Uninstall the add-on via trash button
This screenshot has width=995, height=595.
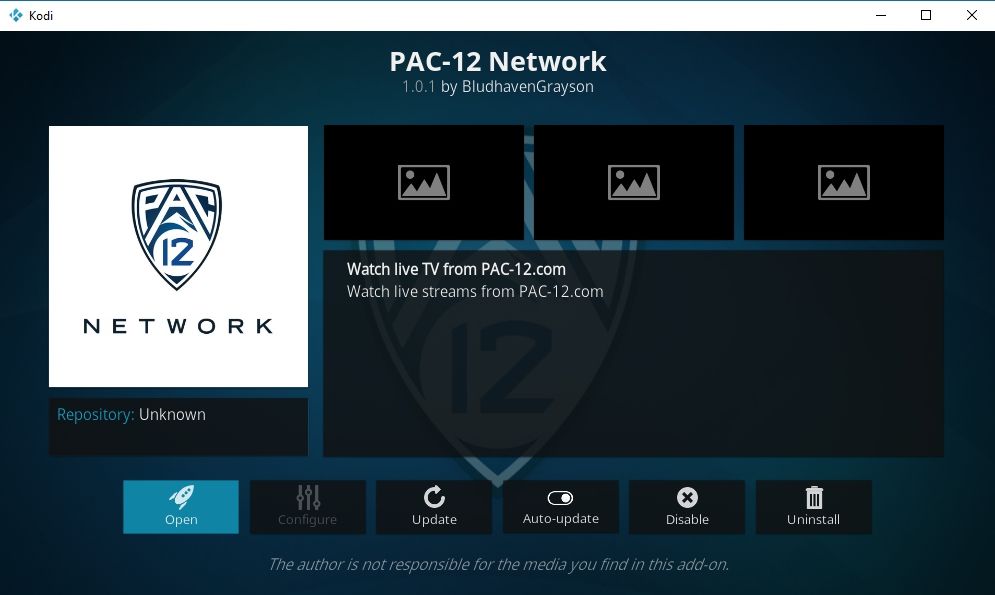814,507
